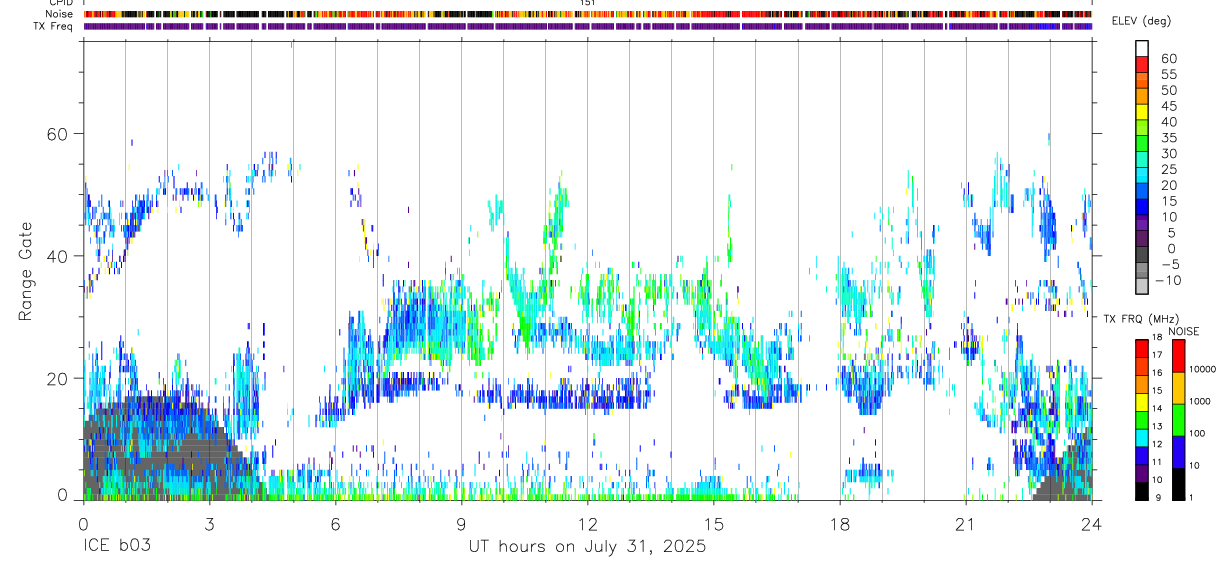Click the '24' hour tick on the time axis
This screenshot has height=567, width=1228.
pos(1091,524)
